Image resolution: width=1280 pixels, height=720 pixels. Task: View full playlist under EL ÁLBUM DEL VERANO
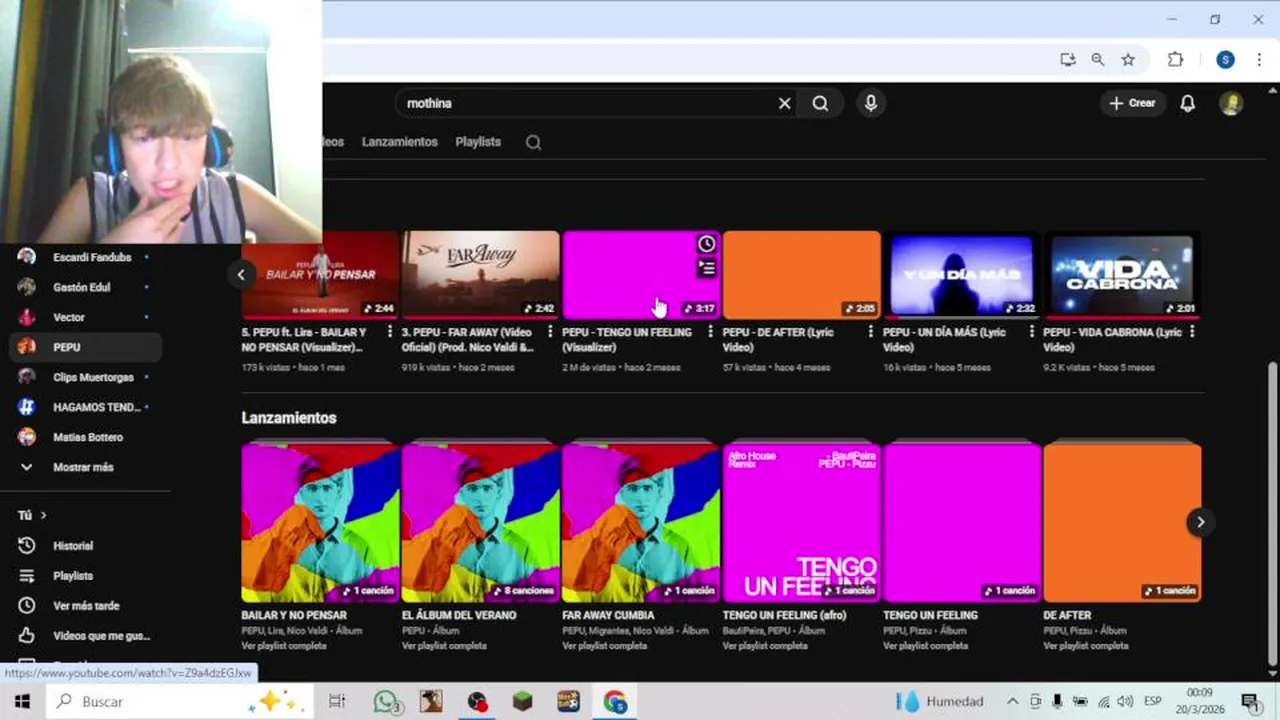click(x=444, y=646)
